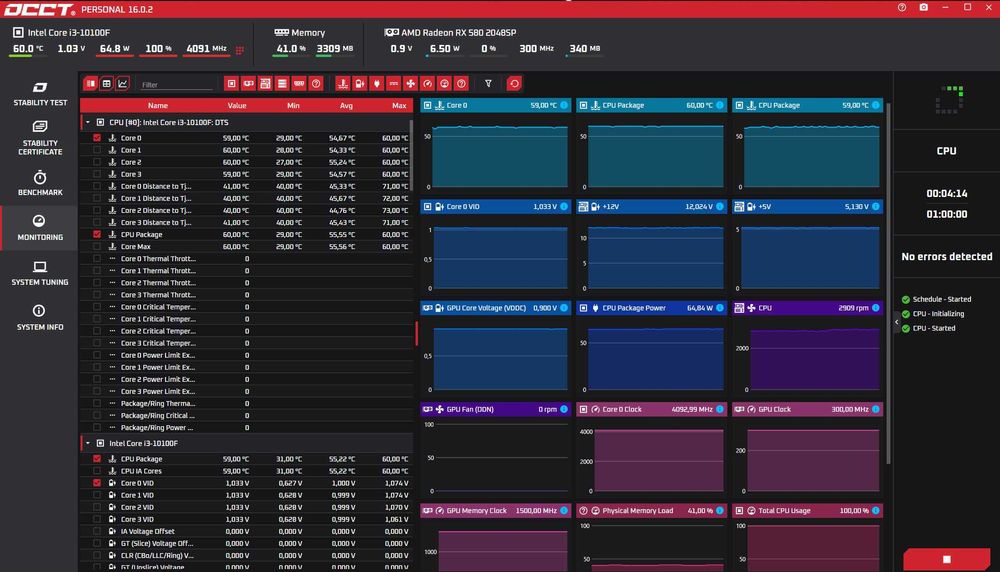Open the Stability Certificate section

click(40, 138)
